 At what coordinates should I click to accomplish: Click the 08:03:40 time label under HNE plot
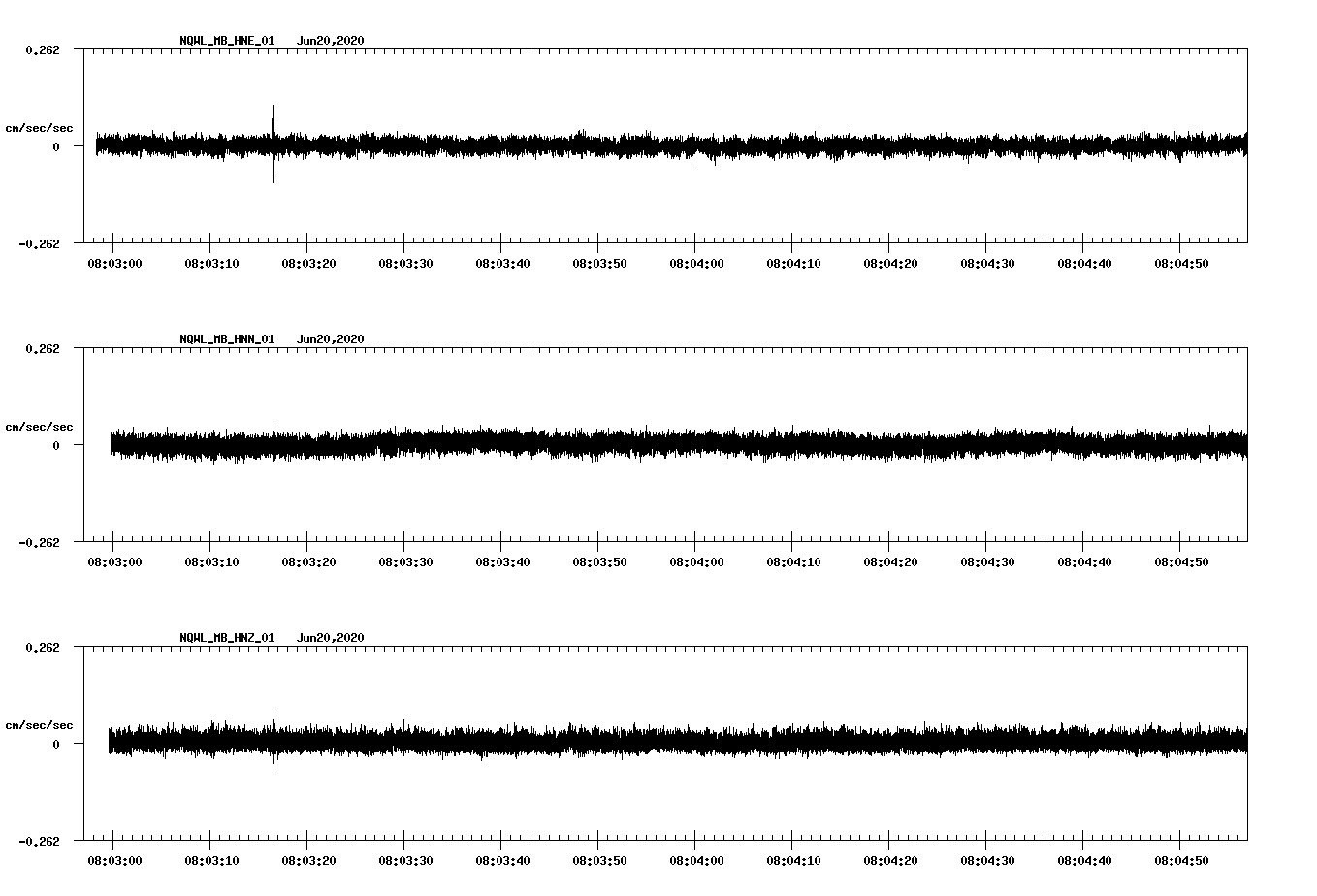point(502,264)
